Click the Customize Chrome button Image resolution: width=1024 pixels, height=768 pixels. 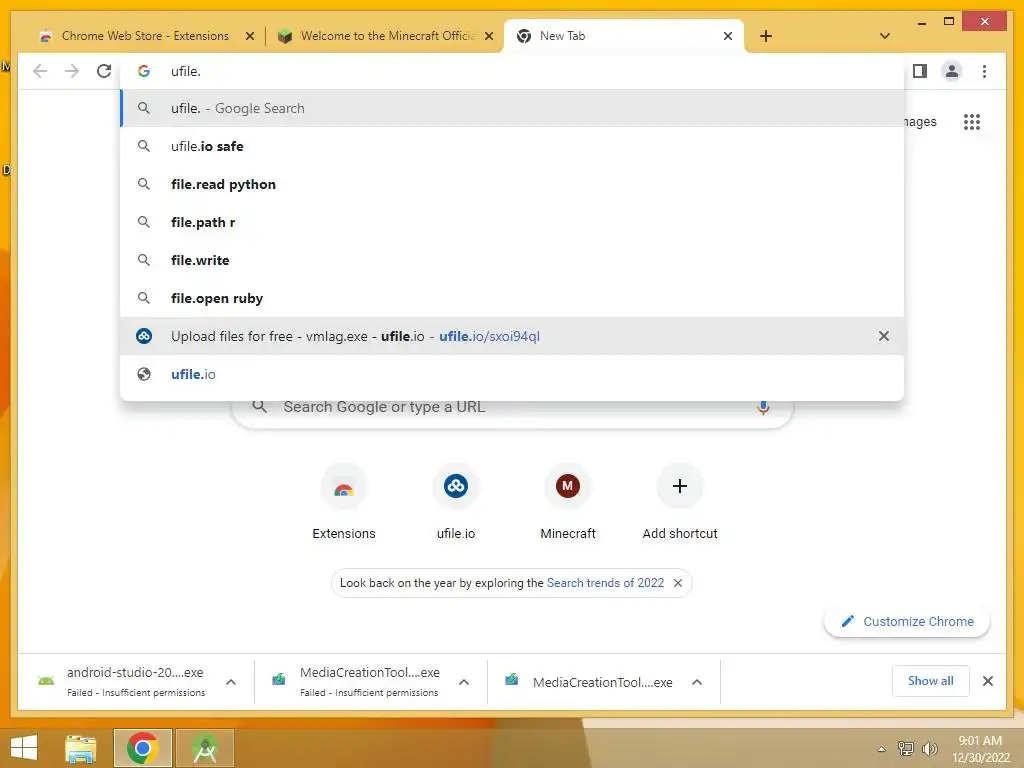[907, 622]
